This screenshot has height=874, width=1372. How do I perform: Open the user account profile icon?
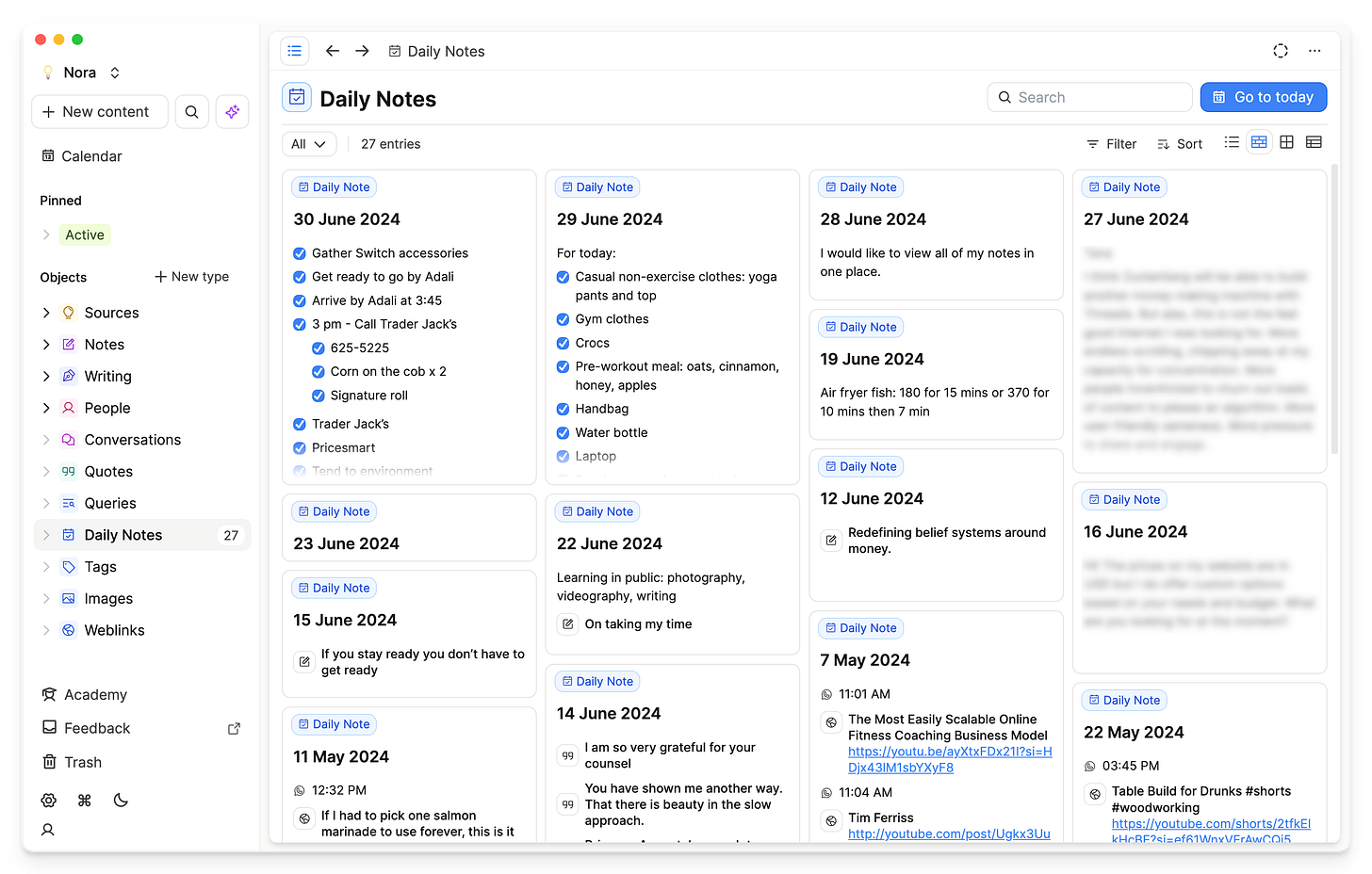[x=48, y=830]
